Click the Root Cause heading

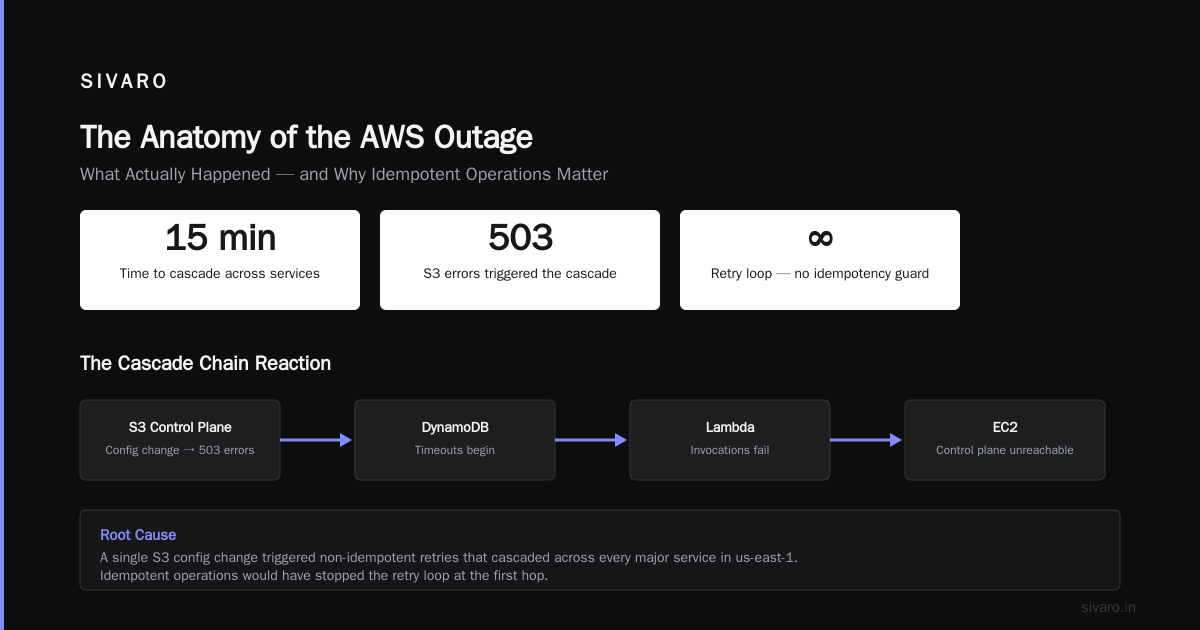pos(138,535)
